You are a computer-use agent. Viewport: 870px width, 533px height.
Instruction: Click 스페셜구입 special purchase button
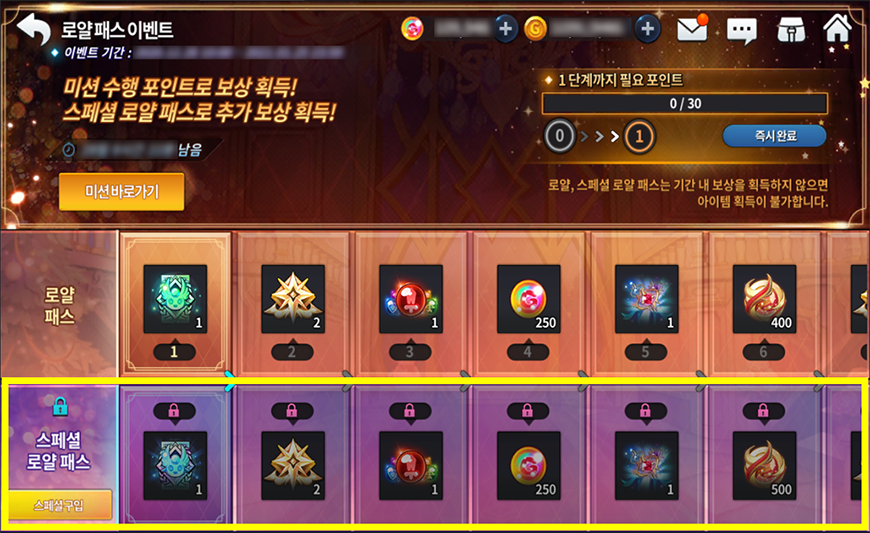pyautogui.click(x=59, y=505)
